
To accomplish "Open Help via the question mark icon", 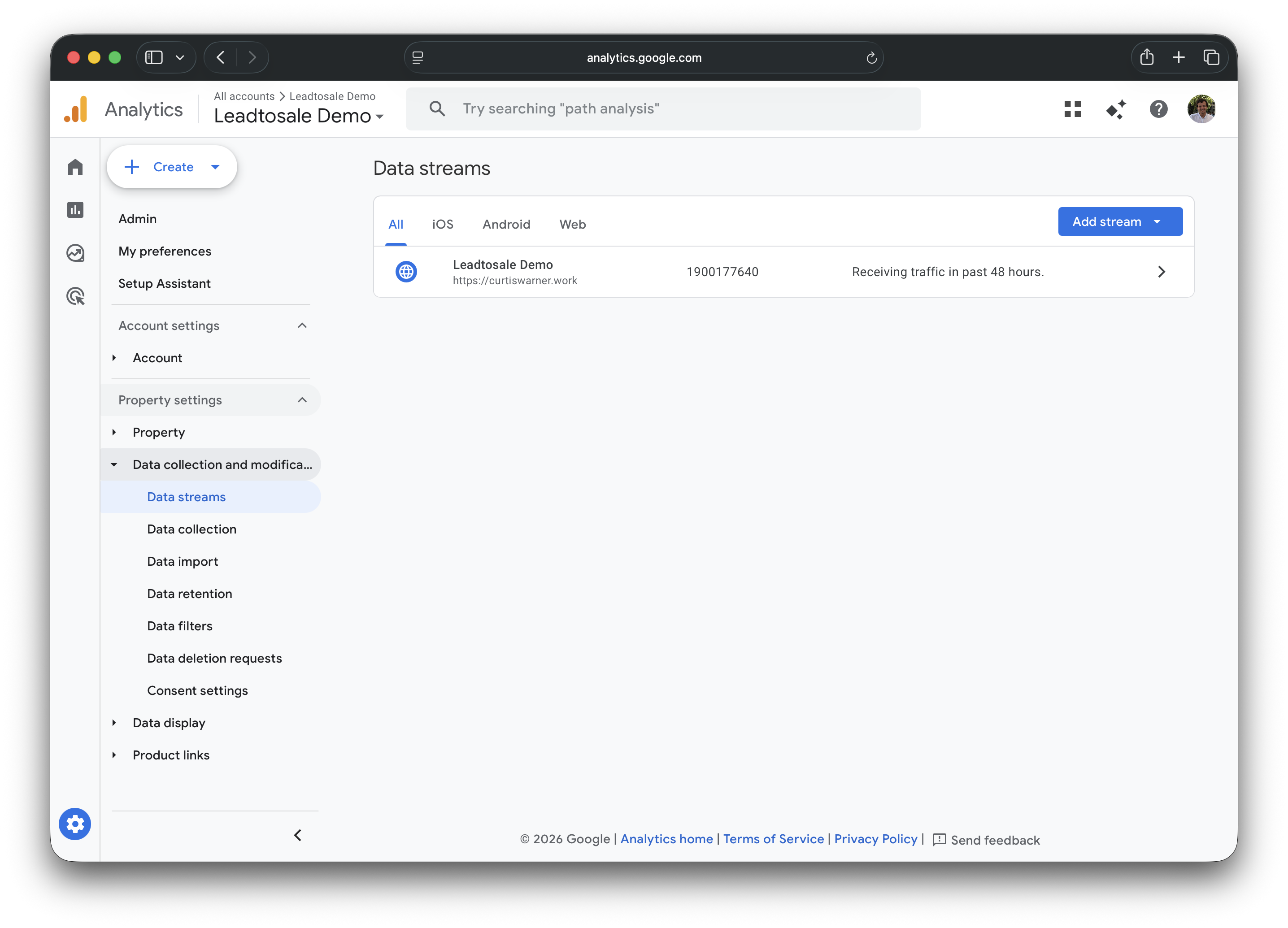I will (1158, 109).
